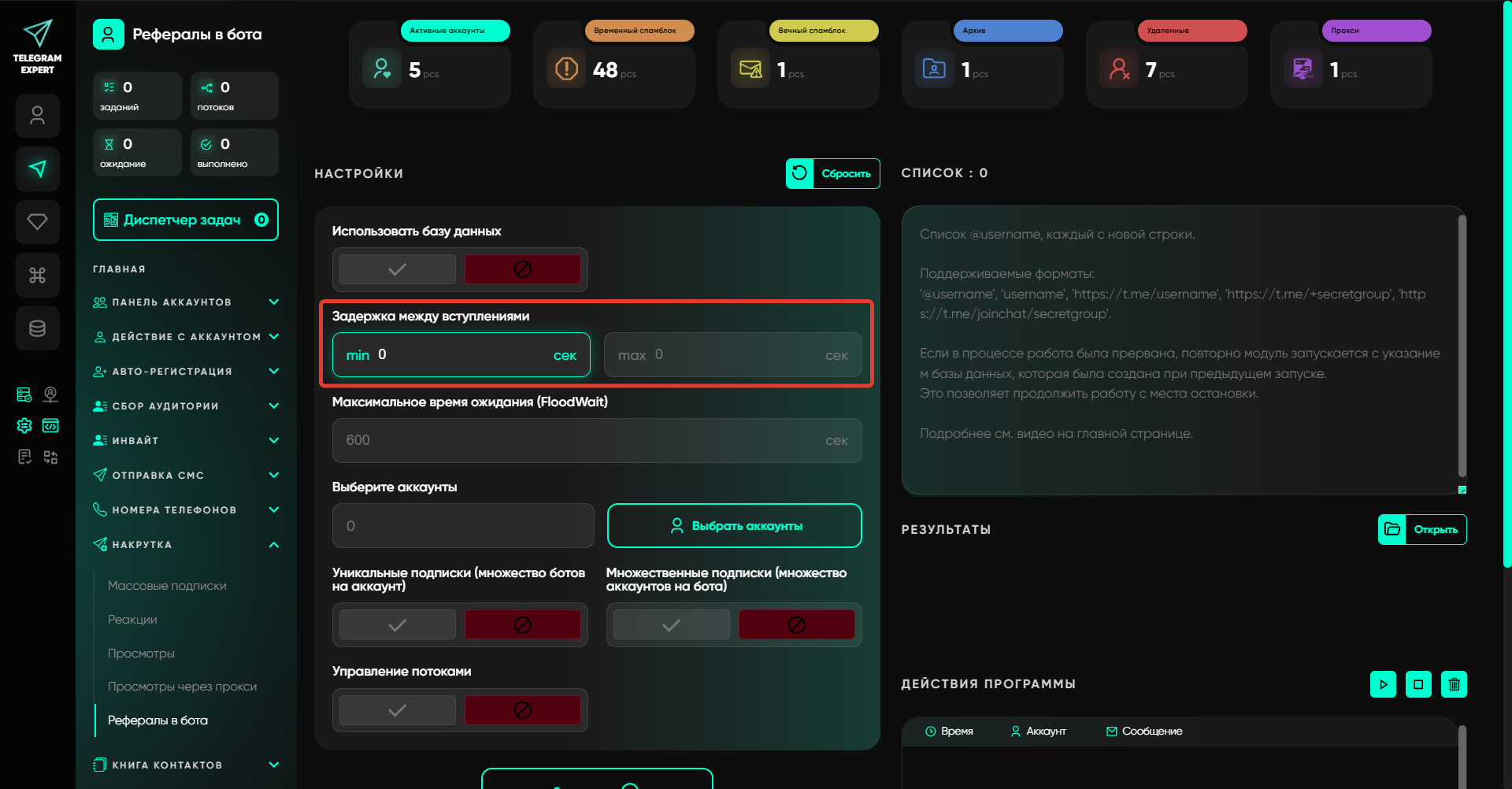The height and width of the screenshot is (789, 1512).
Task: Click the FloodWait maximum time input field
Action: (583, 440)
